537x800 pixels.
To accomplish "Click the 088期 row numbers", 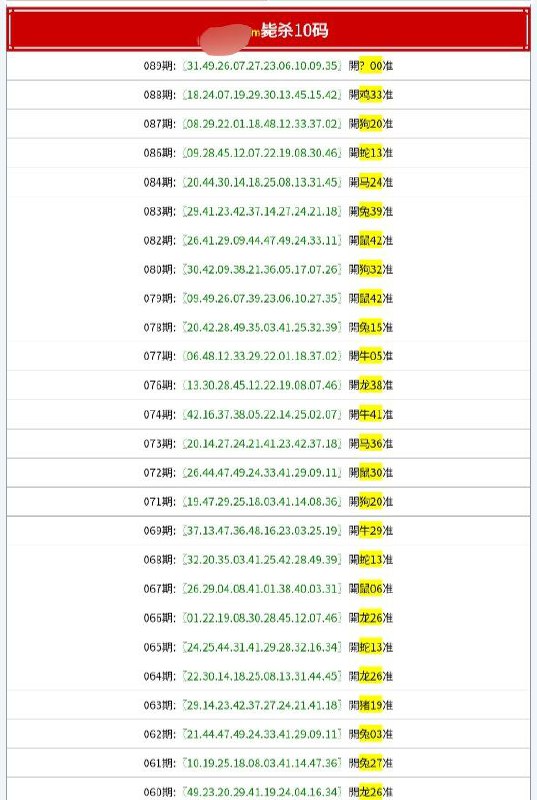I will click(262, 95).
